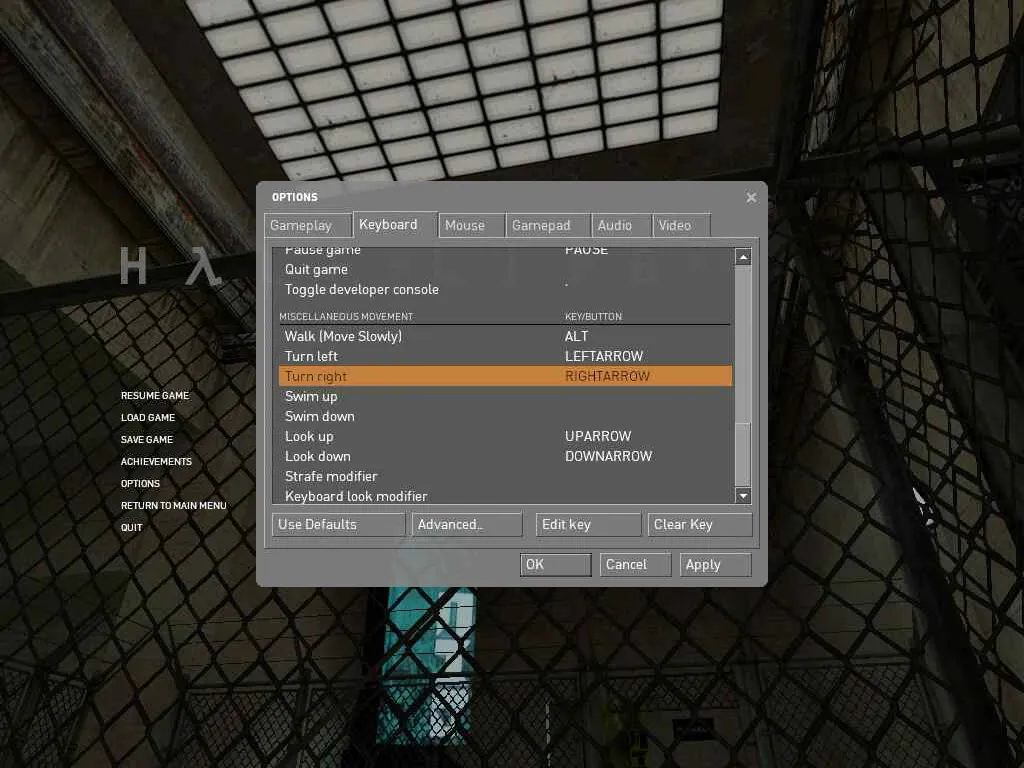The image size is (1024, 768).
Task: Click the Clear Key button
Action: click(x=700, y=524)
